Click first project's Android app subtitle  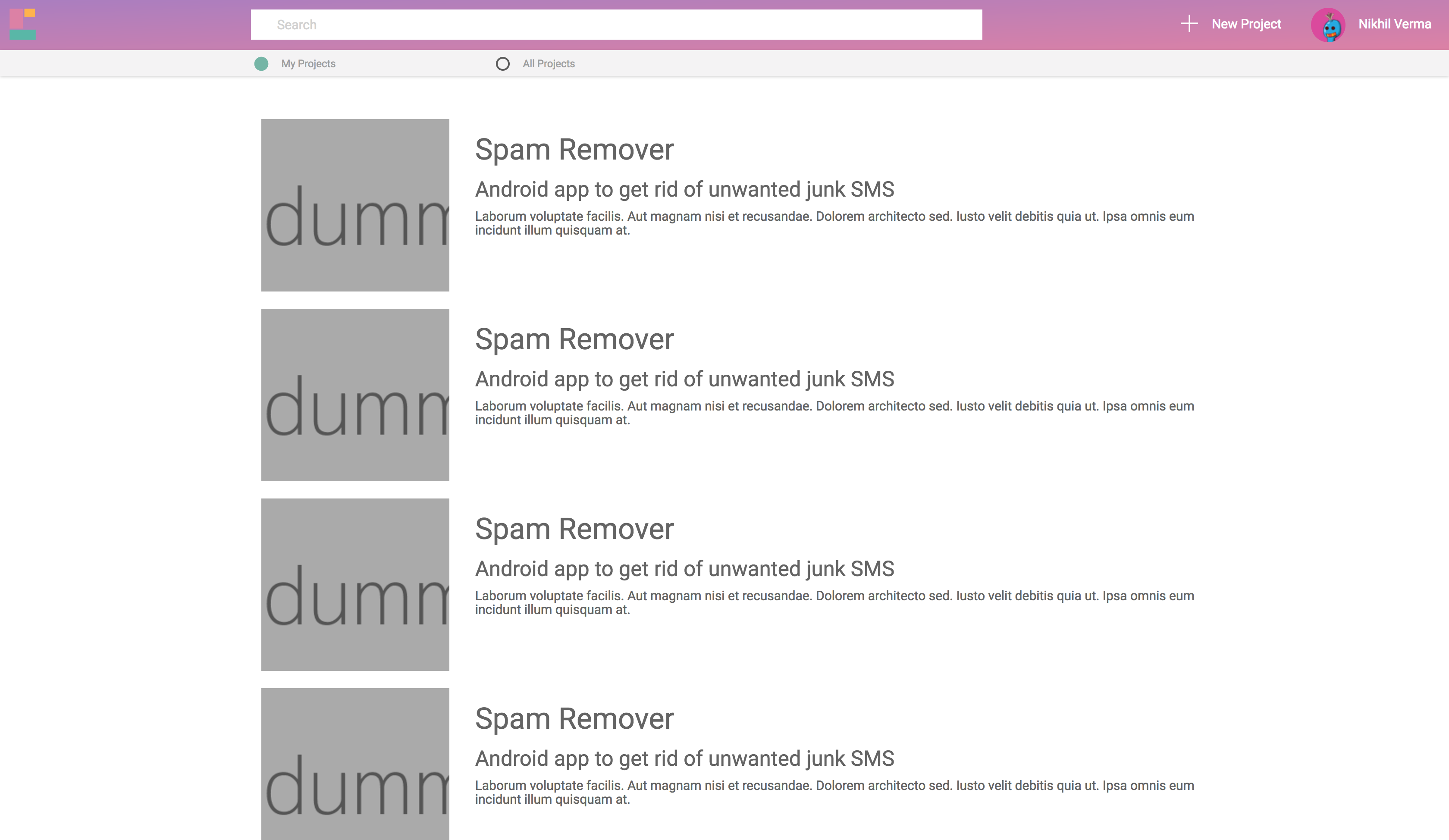[x=684, y=190]
